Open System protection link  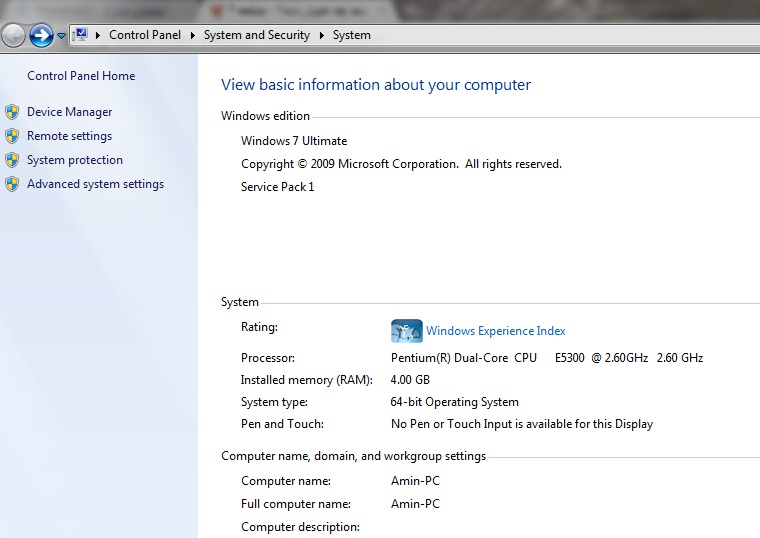[x=75, y=160]
